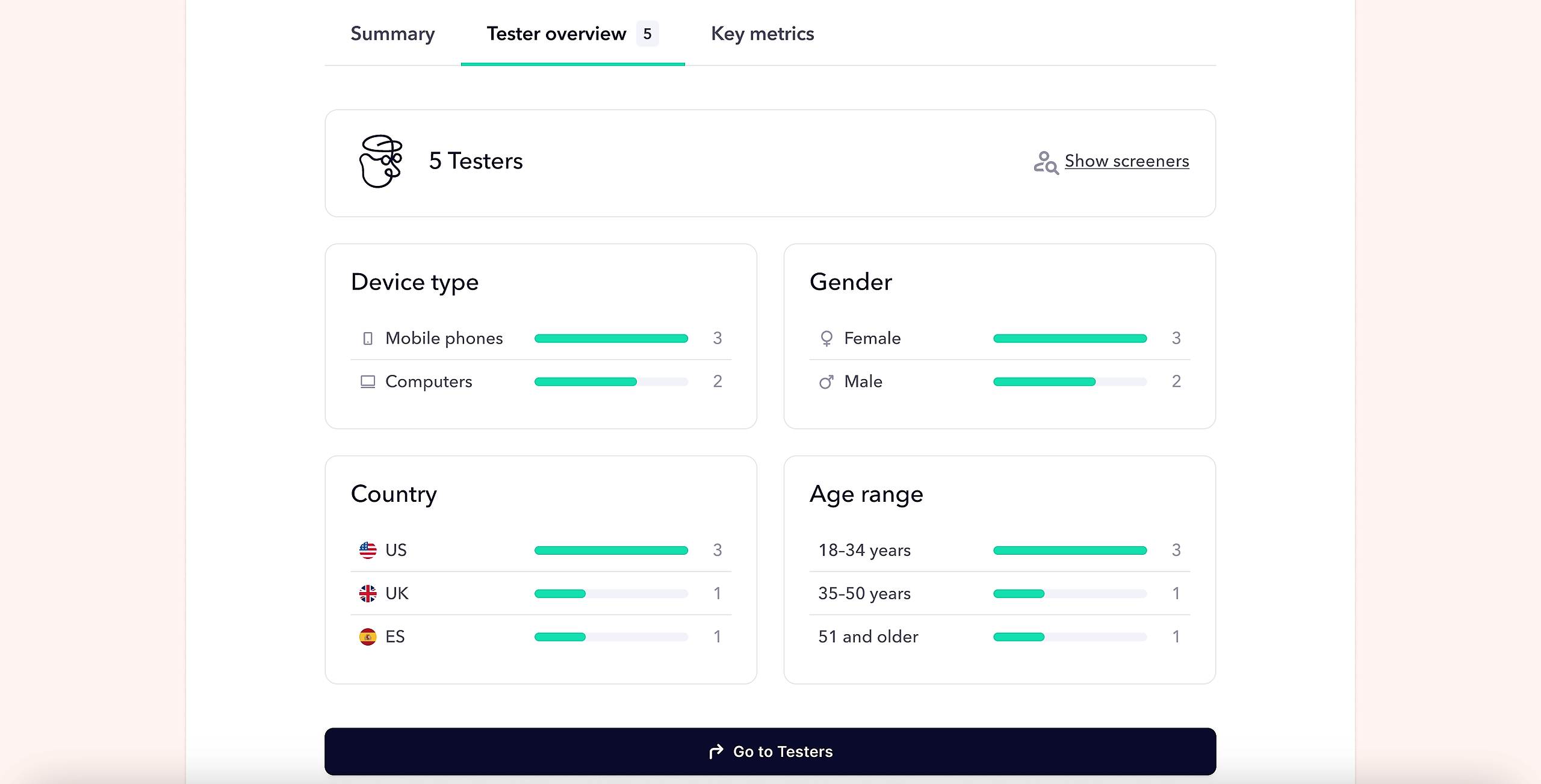Open the Key metrics tab

click(x=762, y=34)
